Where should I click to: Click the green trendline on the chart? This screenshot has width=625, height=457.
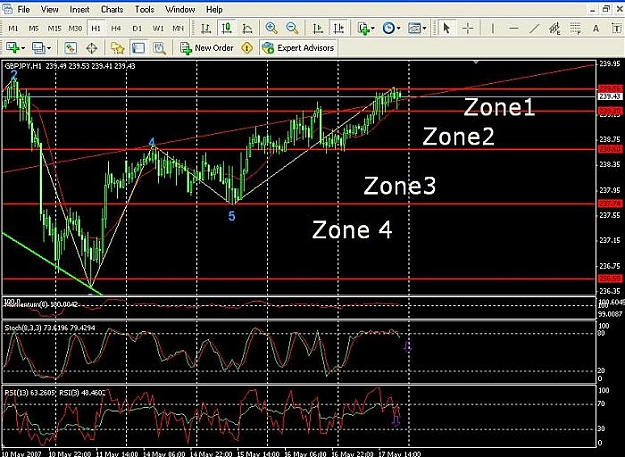pyautogui.click(x=52, y=263)
